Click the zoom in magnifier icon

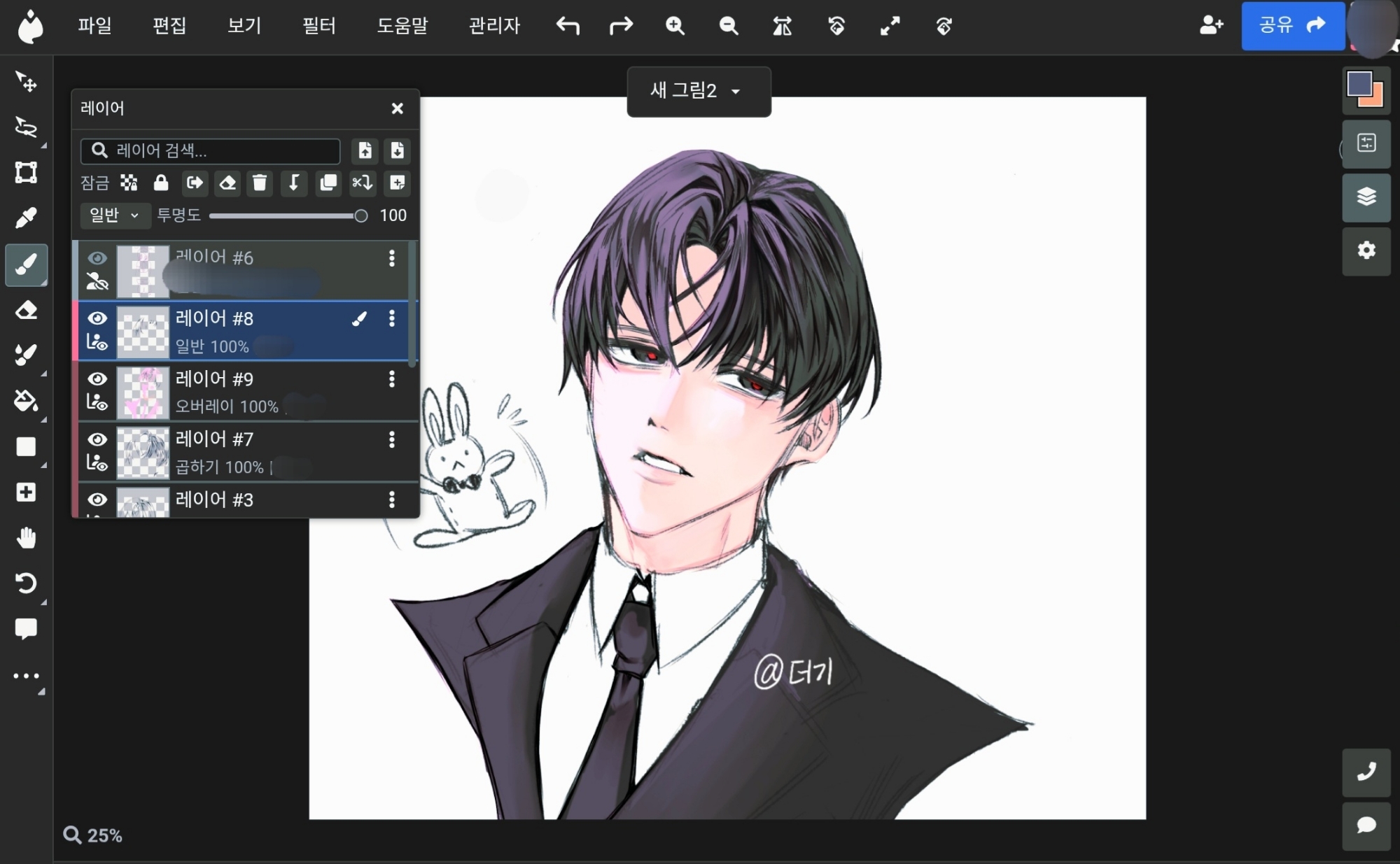[x=675, y=27]
